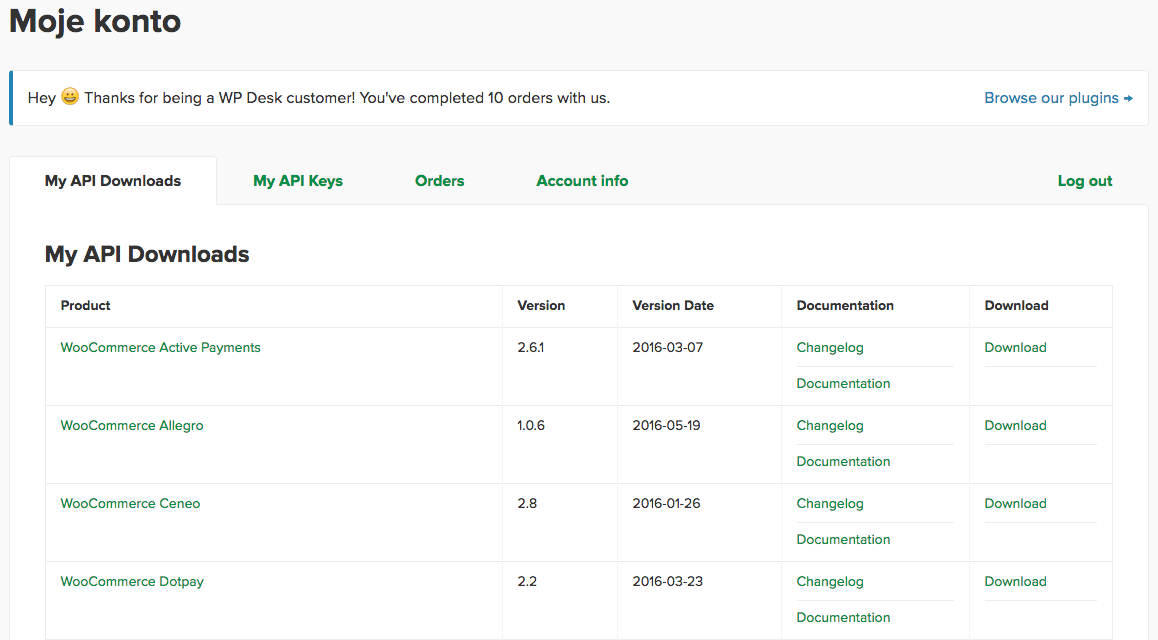
Task: Go to the Account info tab
Action: click(x=582, y=181)
